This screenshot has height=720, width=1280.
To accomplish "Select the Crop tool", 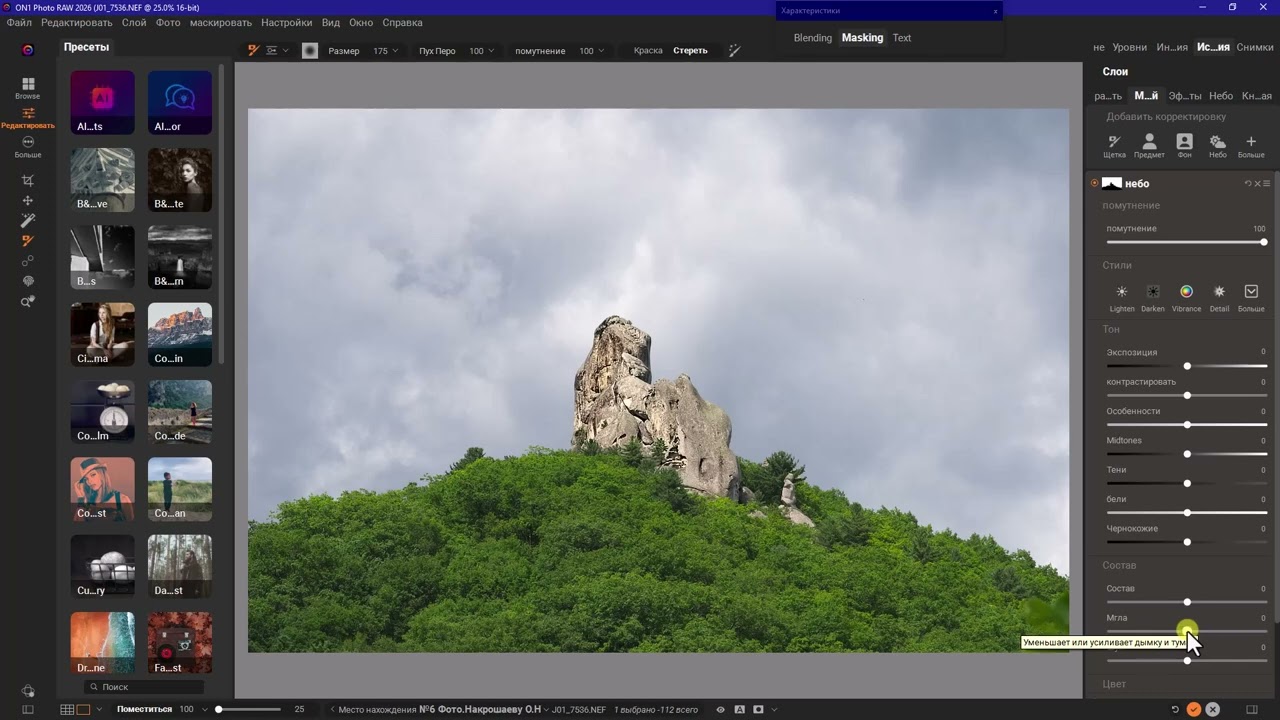I will [x=28, y=181].
